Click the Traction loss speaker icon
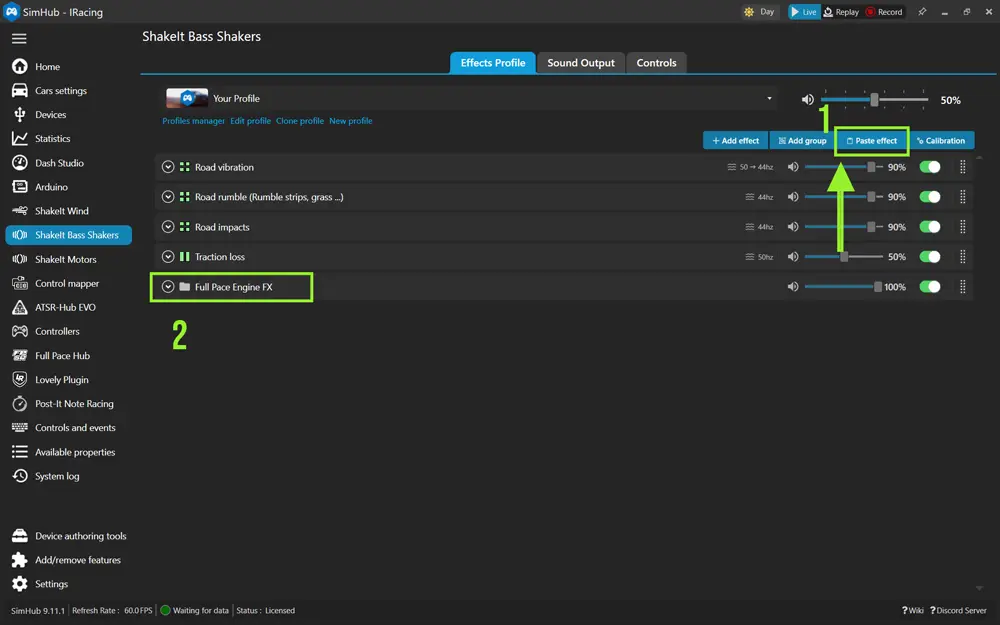The image size is (1000, 625). tap(793, 257)
